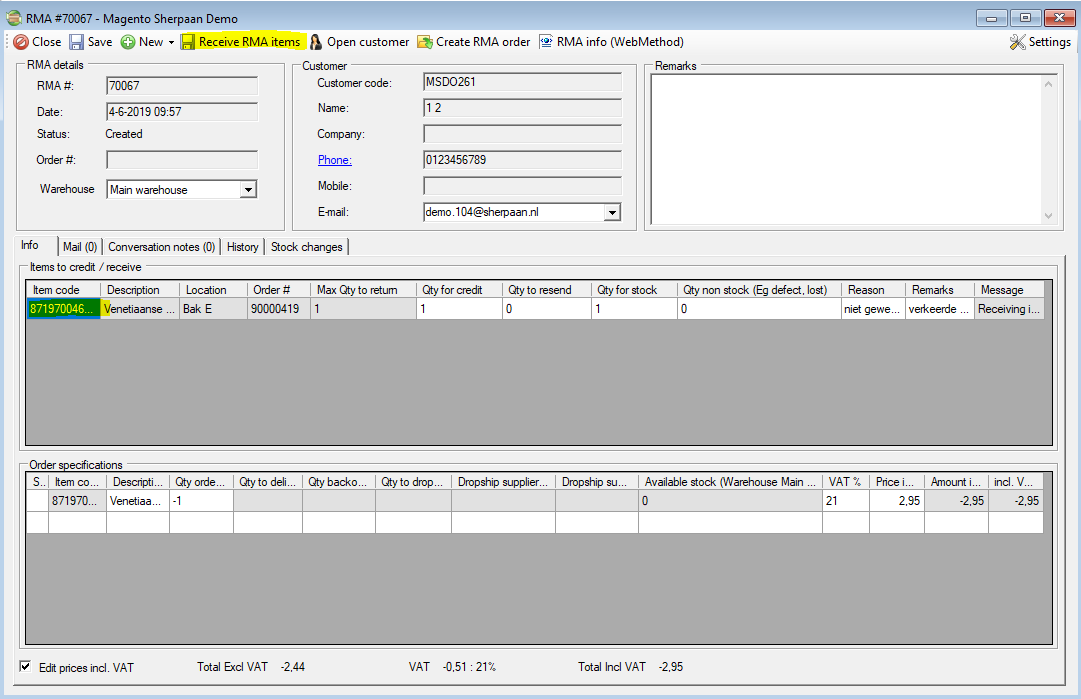Click the Settings label
The width and height of the screenshot is (1081, 699).
click(x=1050, y=42)
